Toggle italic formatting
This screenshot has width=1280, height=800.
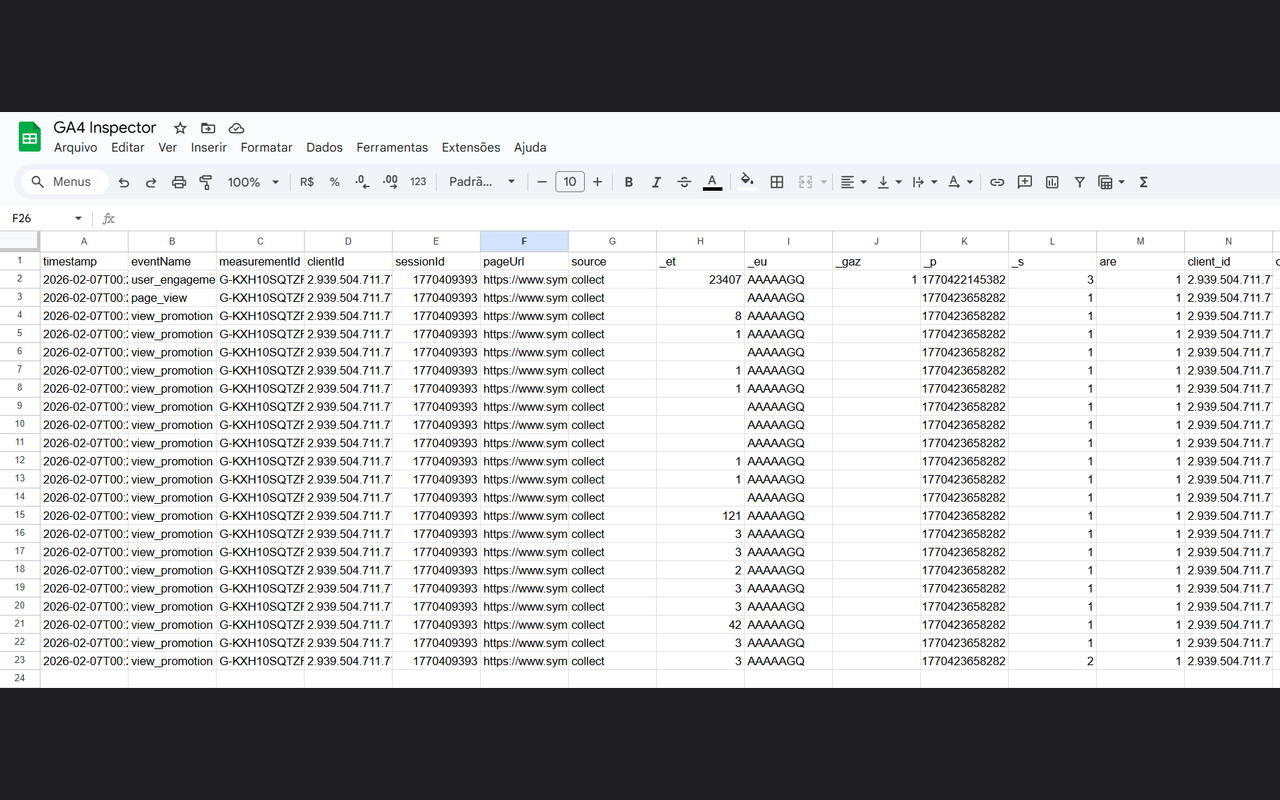[656, 182]
